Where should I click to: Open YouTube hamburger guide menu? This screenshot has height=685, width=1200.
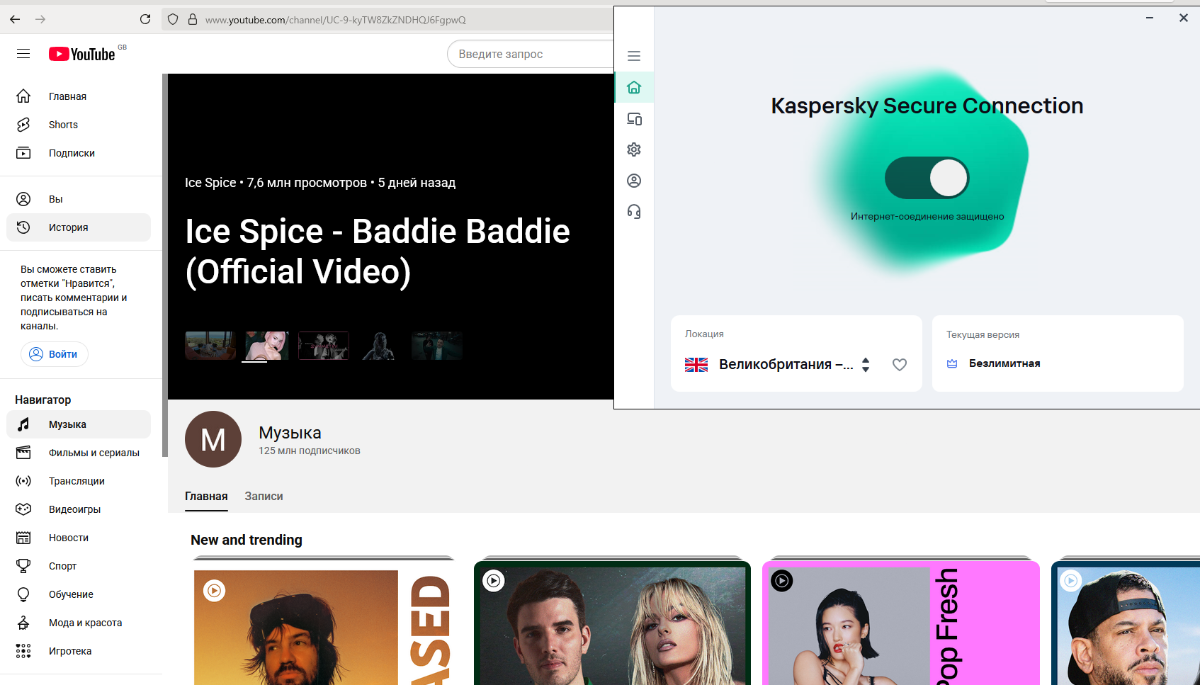pos(24,54)
